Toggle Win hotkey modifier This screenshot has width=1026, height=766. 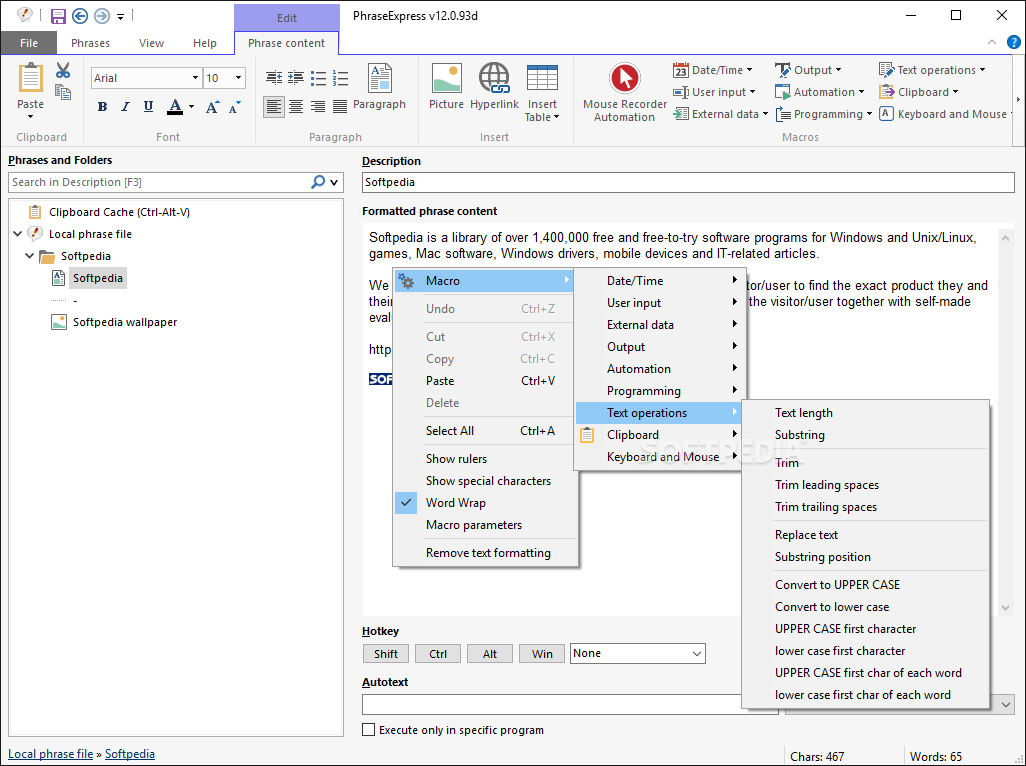pos(542,653)
